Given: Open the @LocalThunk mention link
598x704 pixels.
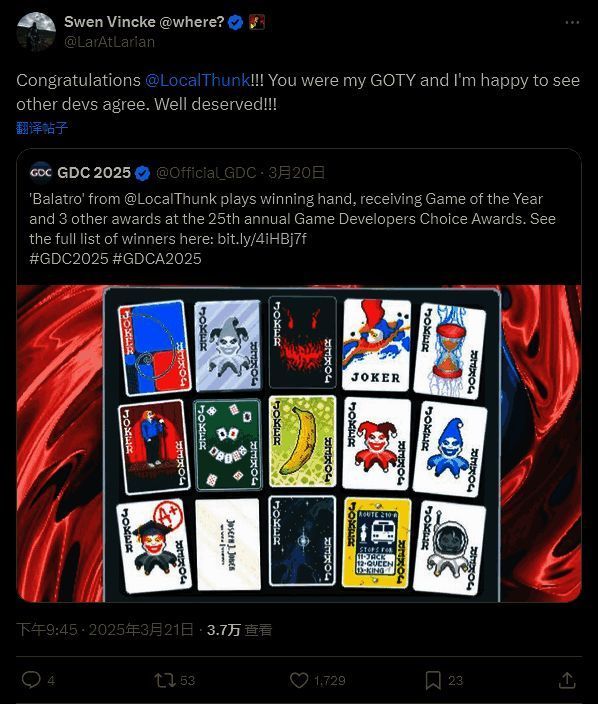Looking at the screenshot, I should click(x=198, y=80).
